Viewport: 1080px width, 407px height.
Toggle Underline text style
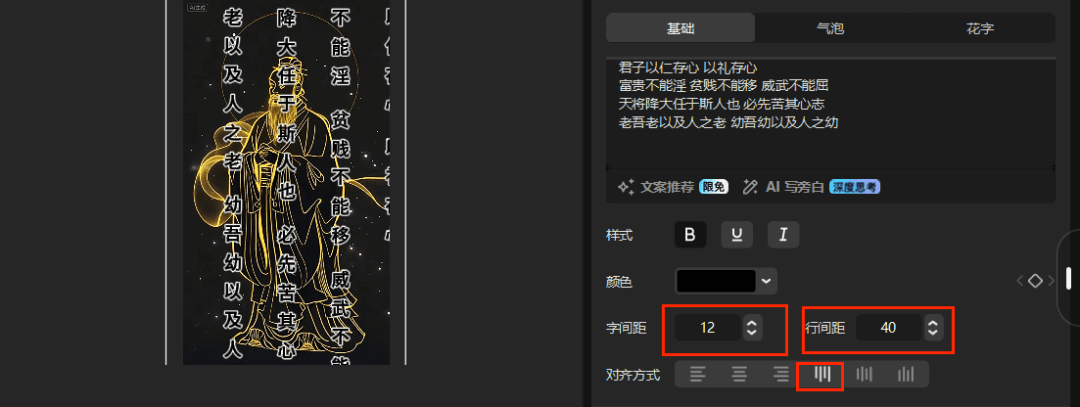(737, 236)
